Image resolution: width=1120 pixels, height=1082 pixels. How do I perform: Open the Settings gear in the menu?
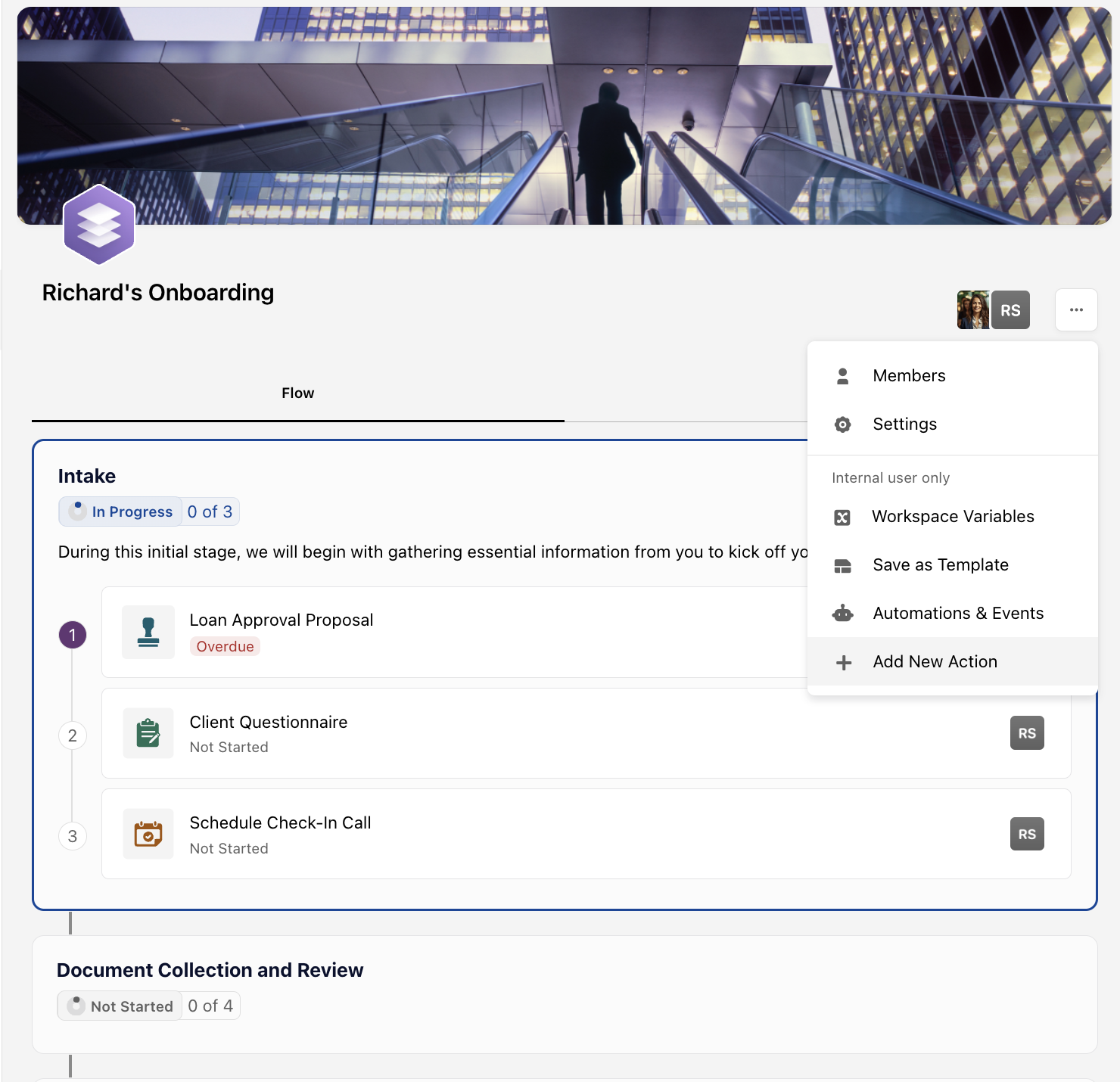842,424
